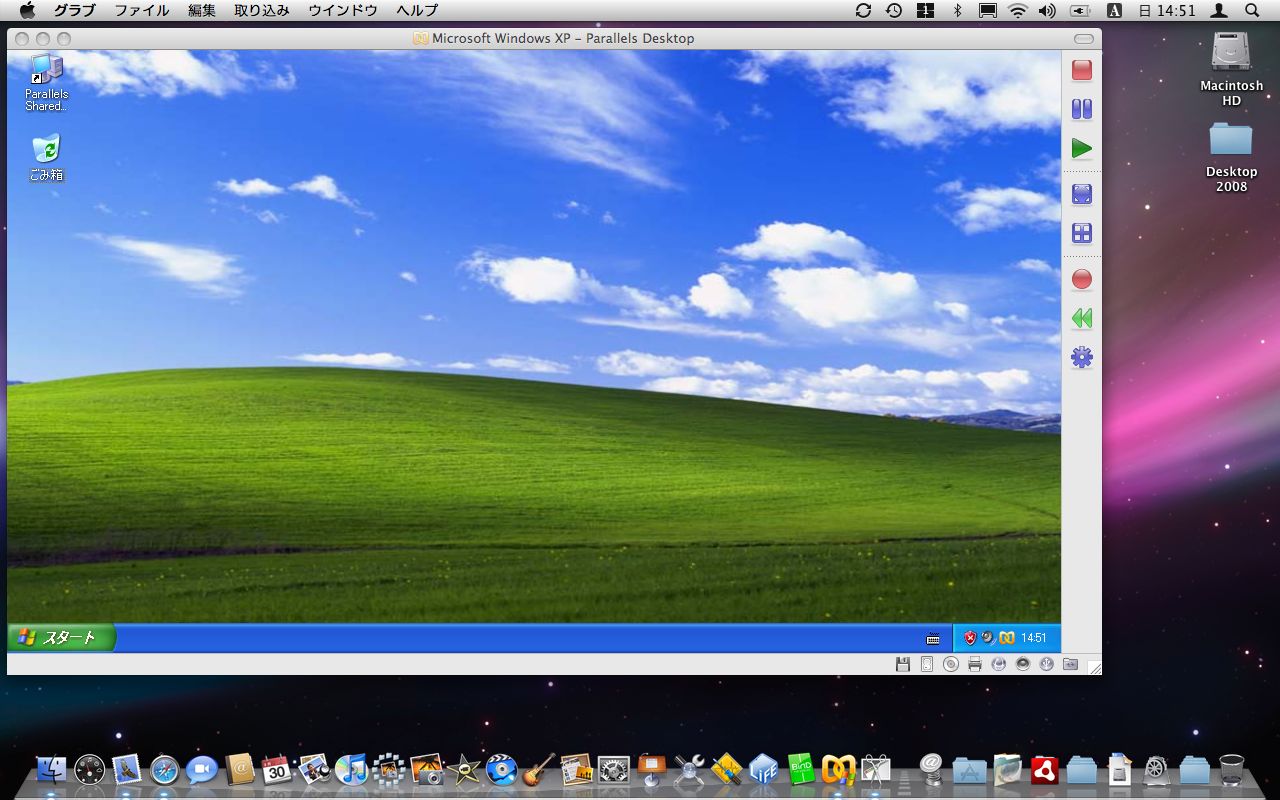Open Finder from the Dock
This screenshot has height=800, width=1280.
pos(51,769)
